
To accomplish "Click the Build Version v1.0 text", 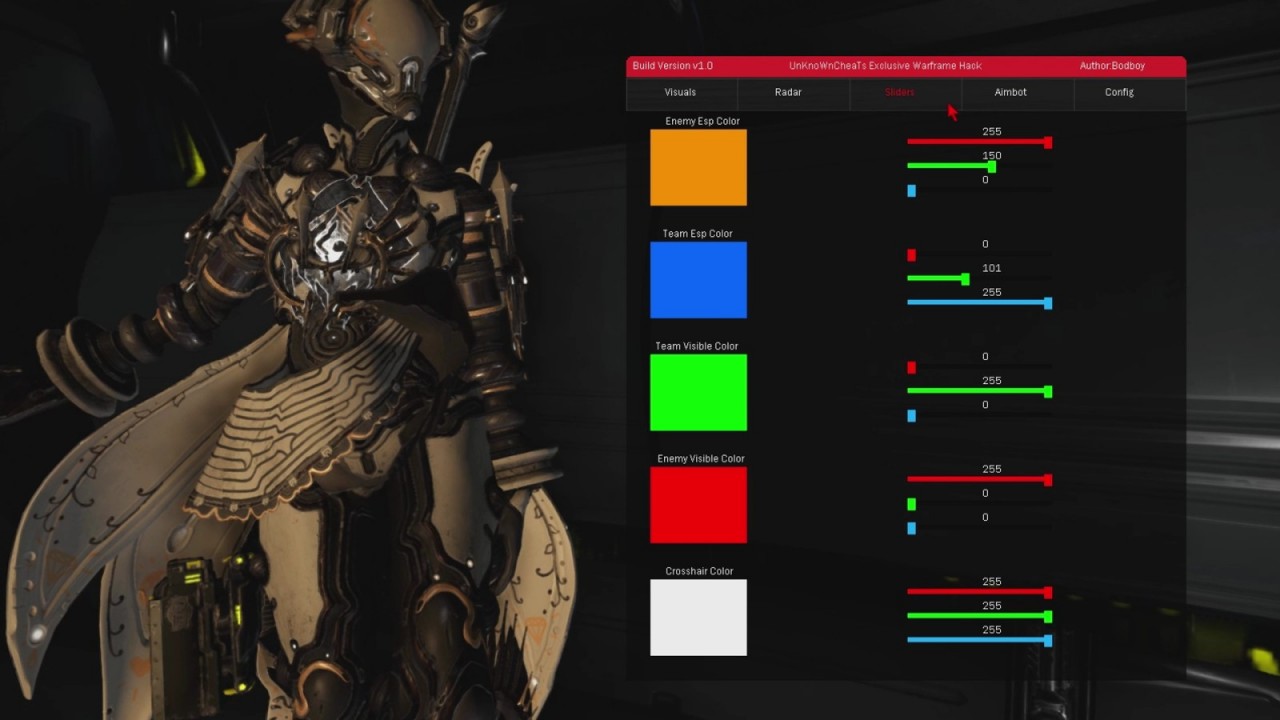I will 673,66.
